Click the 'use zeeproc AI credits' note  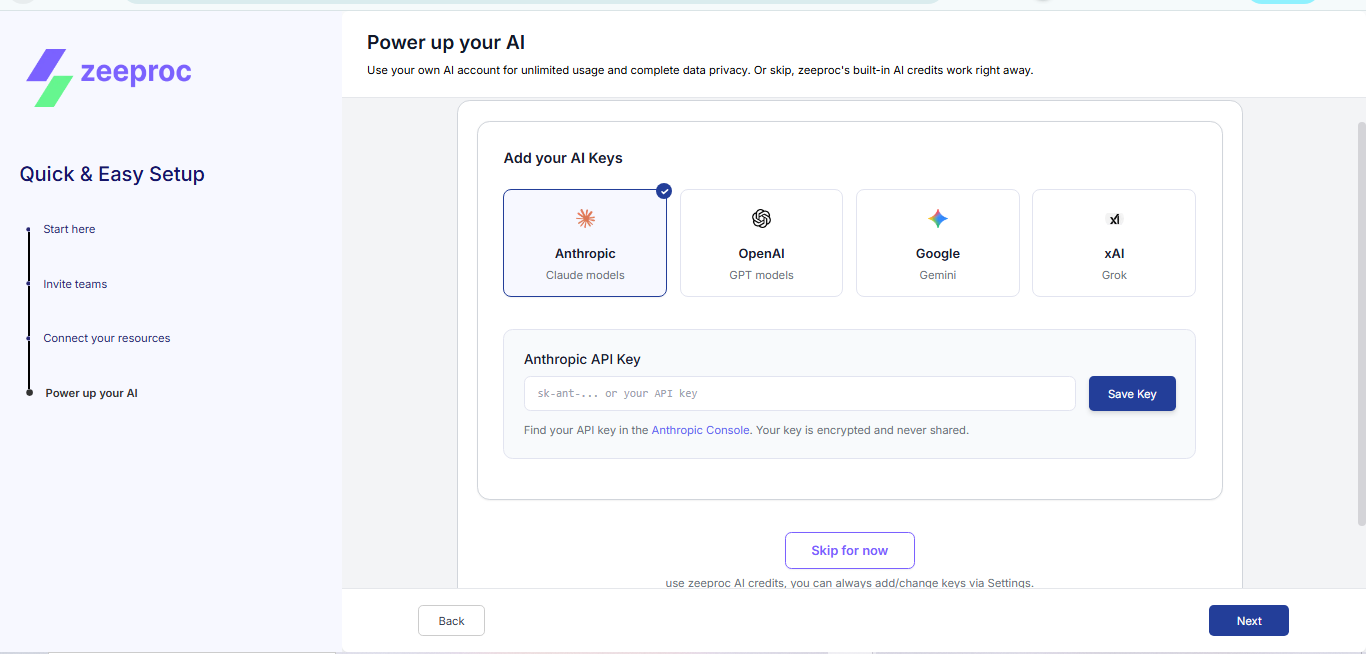[850, 583]
